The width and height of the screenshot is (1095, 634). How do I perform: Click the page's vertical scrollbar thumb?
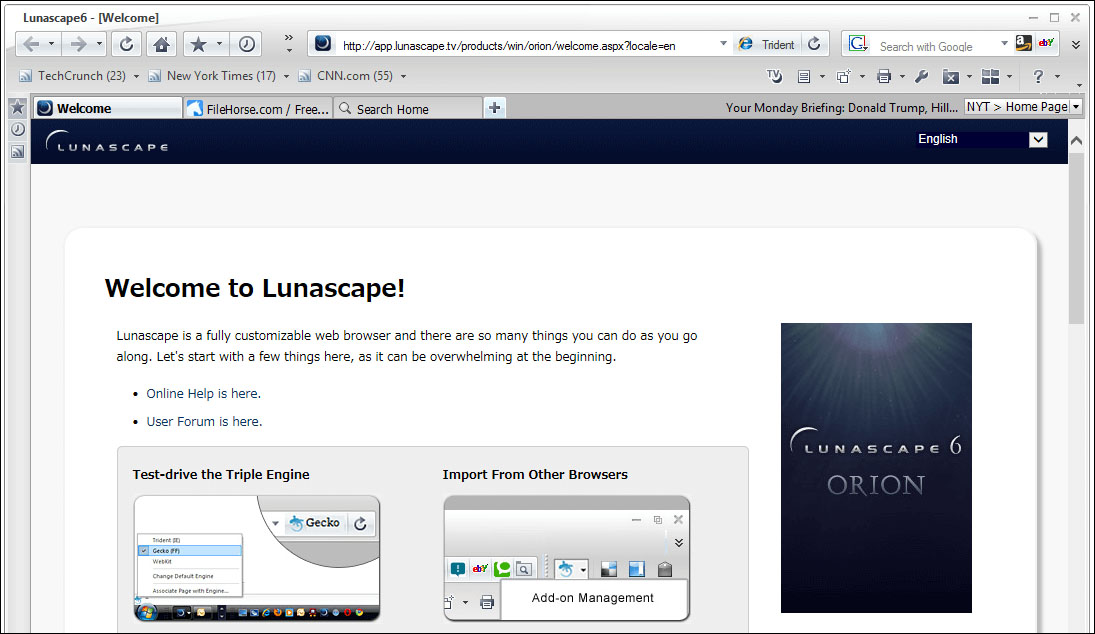[x=1076, y=239]
